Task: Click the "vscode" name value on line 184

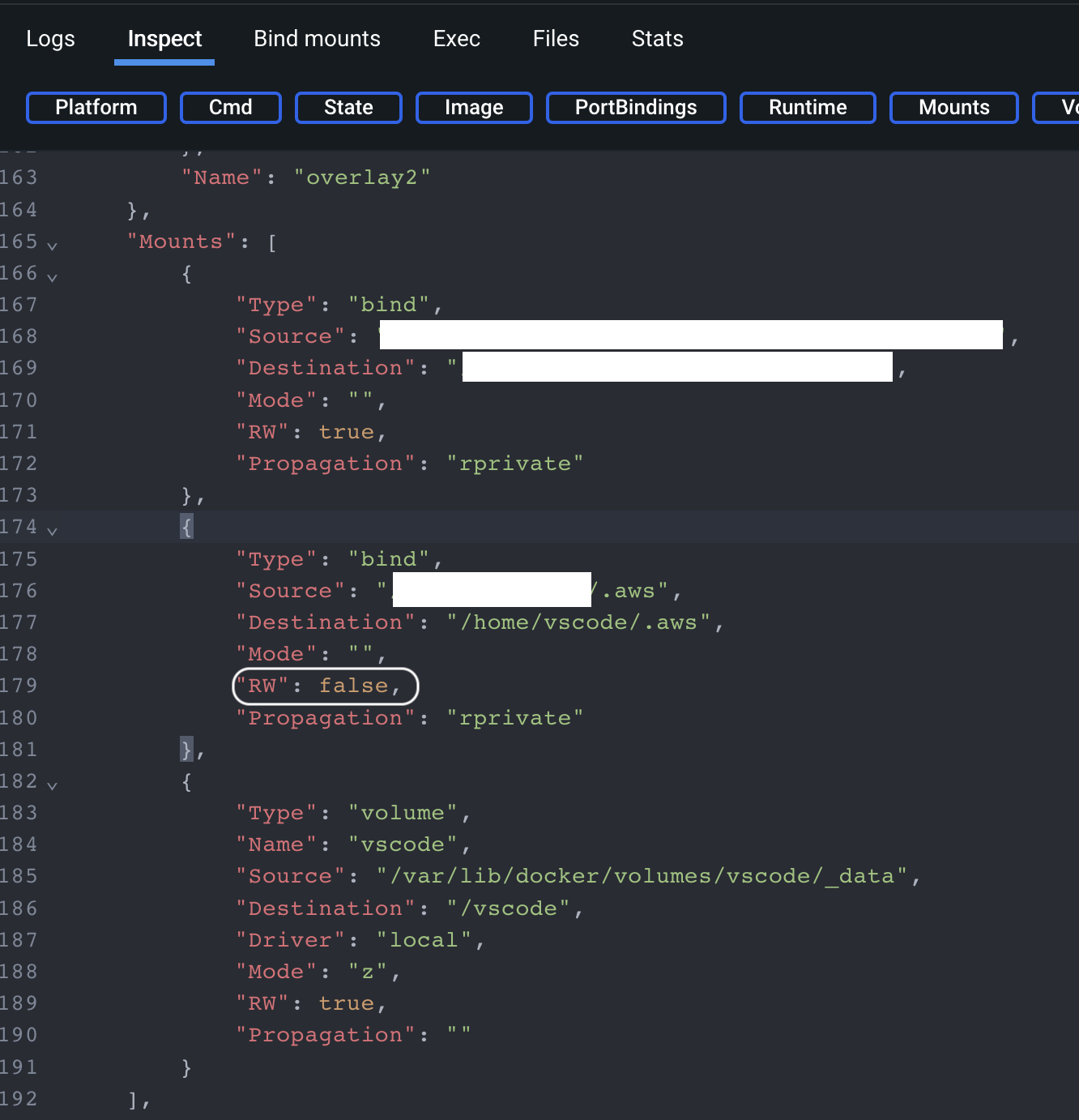Action: click(x=403, y=844)
